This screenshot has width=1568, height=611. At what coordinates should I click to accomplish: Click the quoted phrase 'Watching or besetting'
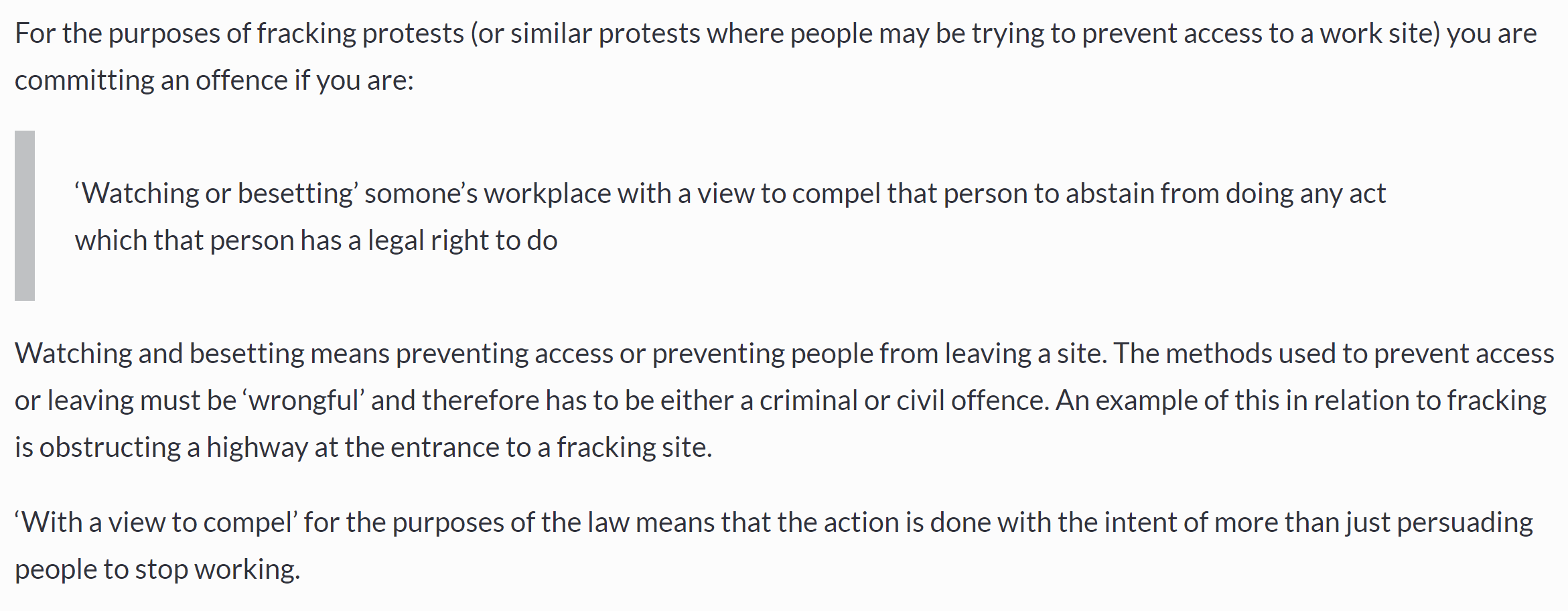(x=216, y=194)
